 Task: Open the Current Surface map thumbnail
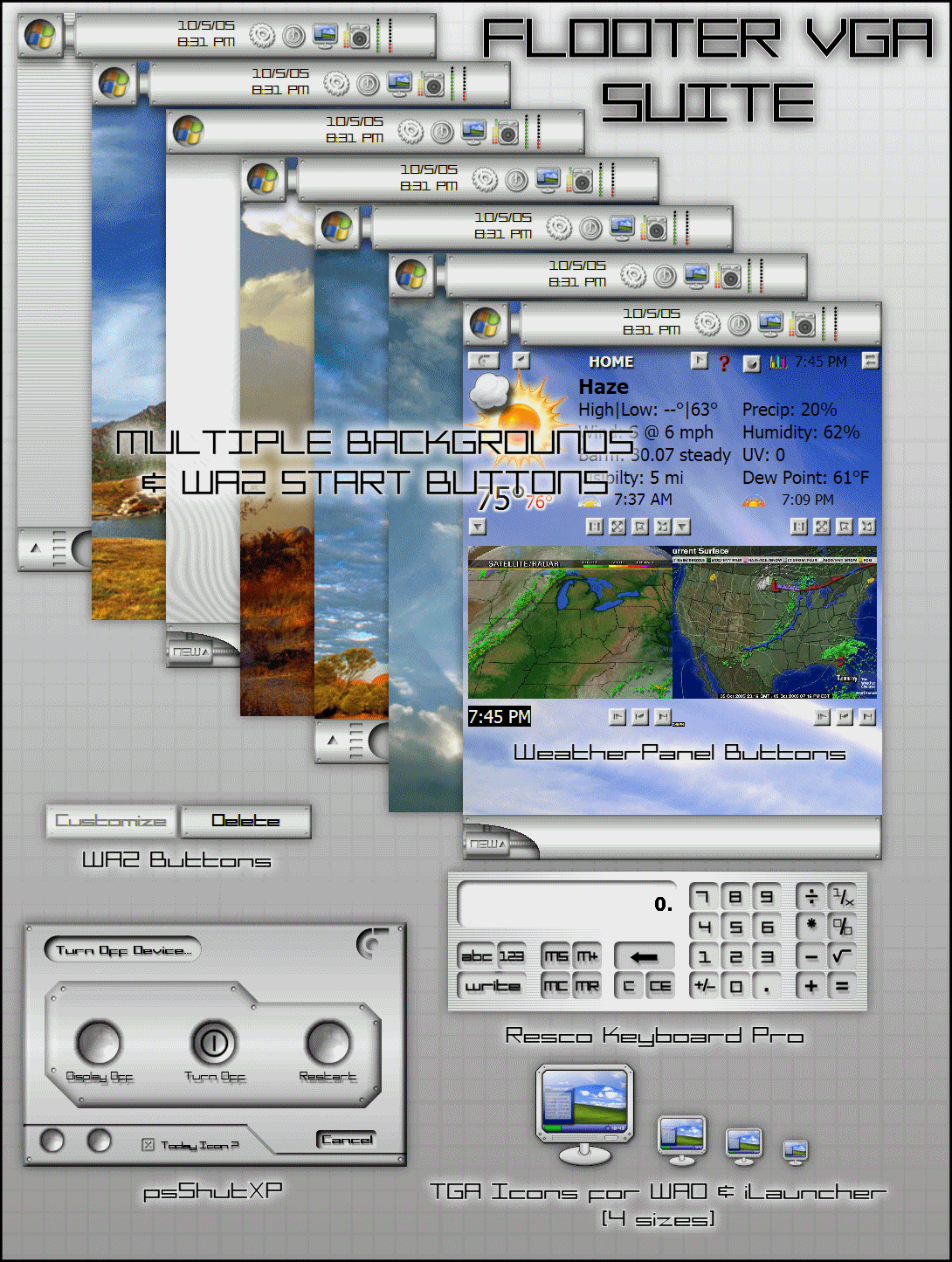pyautogui.click(x=775, y=624)
